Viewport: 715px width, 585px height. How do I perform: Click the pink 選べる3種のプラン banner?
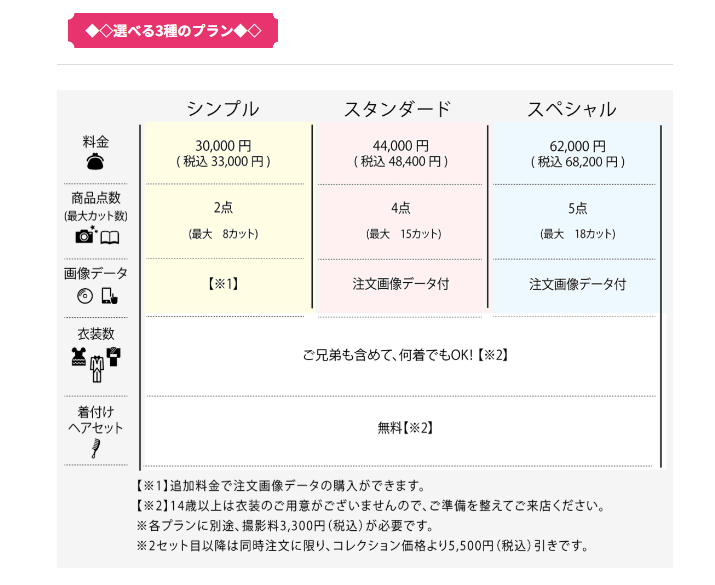pyautogui.click(x=173, y=31)
